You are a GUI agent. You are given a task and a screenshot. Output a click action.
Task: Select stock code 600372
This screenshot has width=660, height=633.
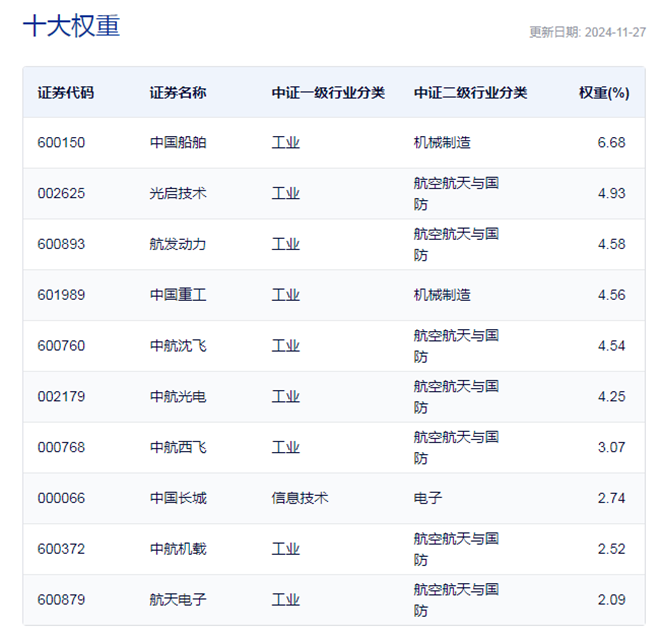click(61, 549)
